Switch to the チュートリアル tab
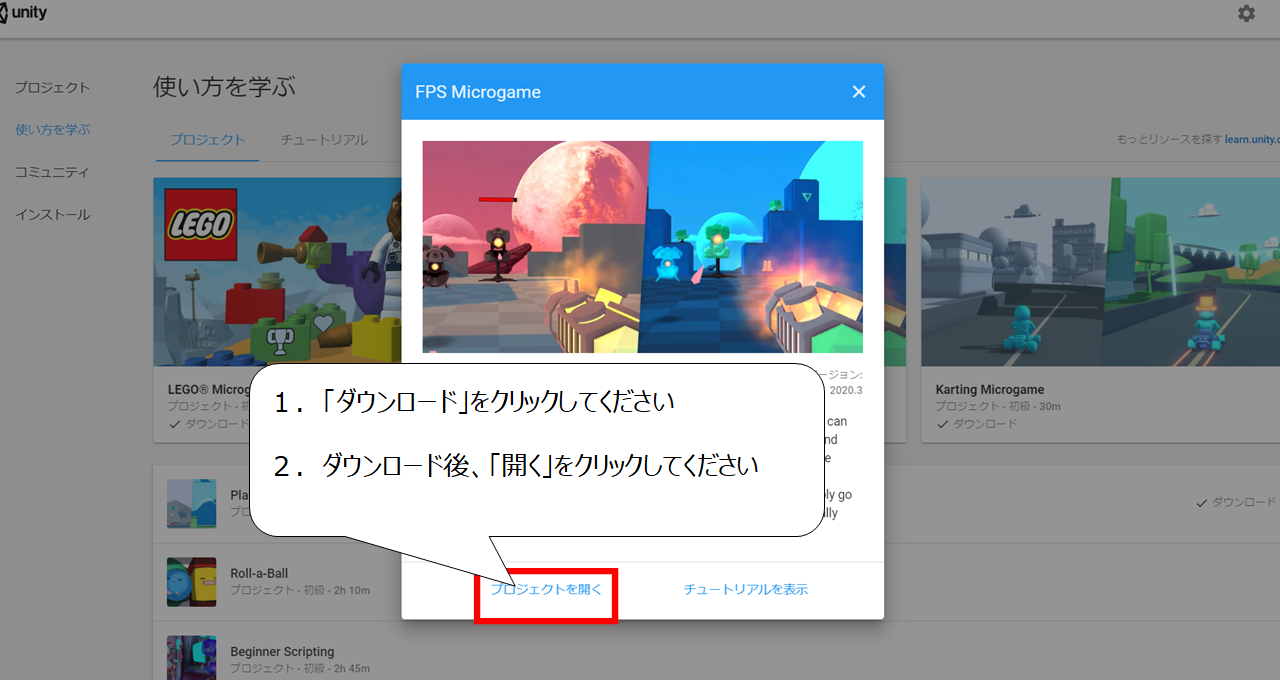 (324, 140)
